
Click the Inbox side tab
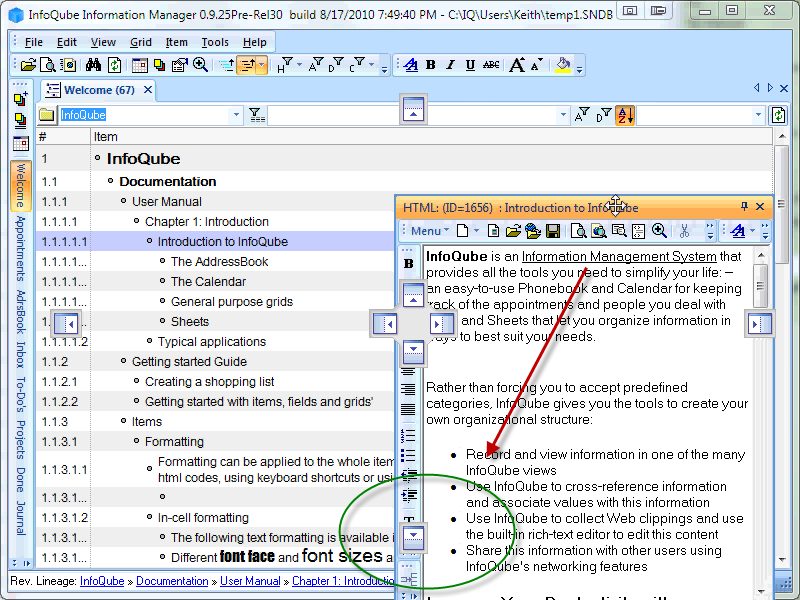20,354
